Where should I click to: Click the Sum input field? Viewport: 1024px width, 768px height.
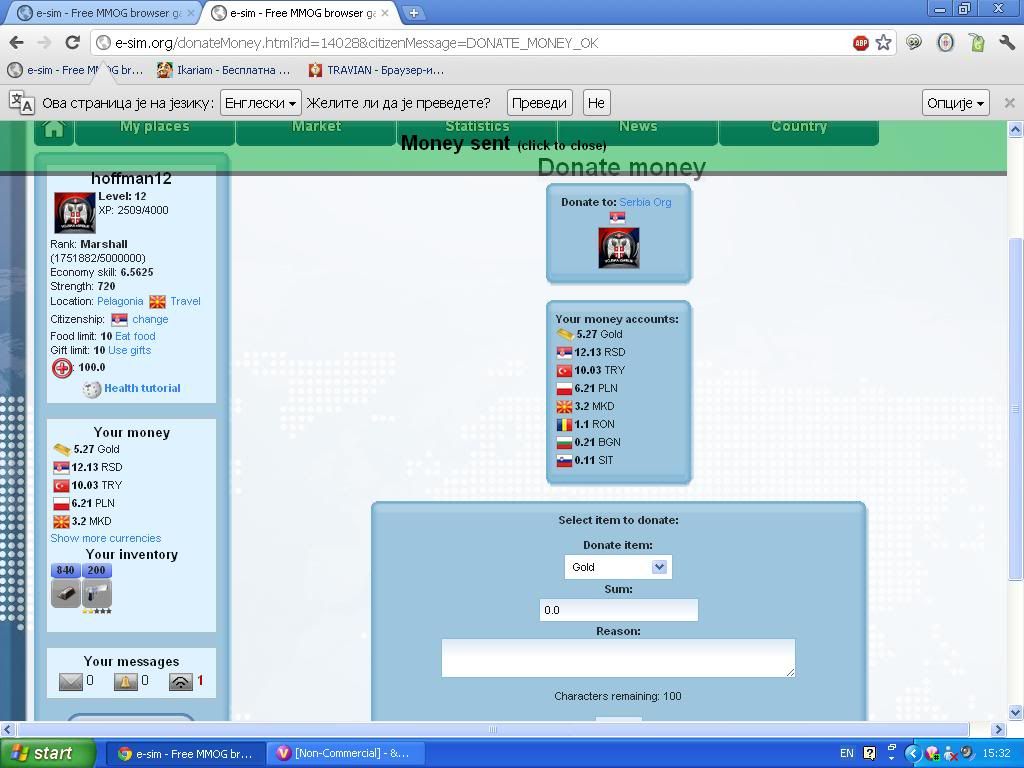[x=618, y=610]
